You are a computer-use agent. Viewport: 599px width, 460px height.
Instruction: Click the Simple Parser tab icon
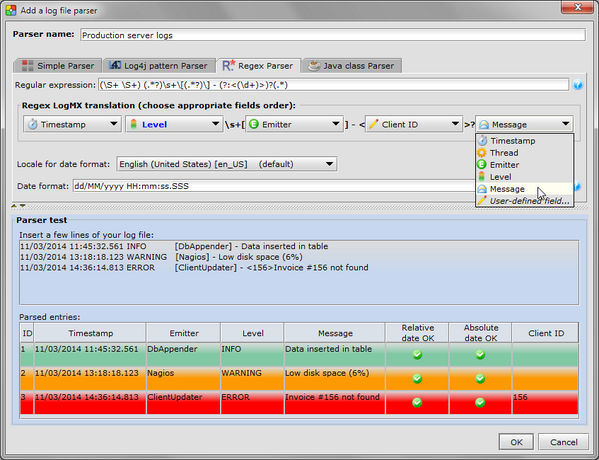click(x=28, y=66)
